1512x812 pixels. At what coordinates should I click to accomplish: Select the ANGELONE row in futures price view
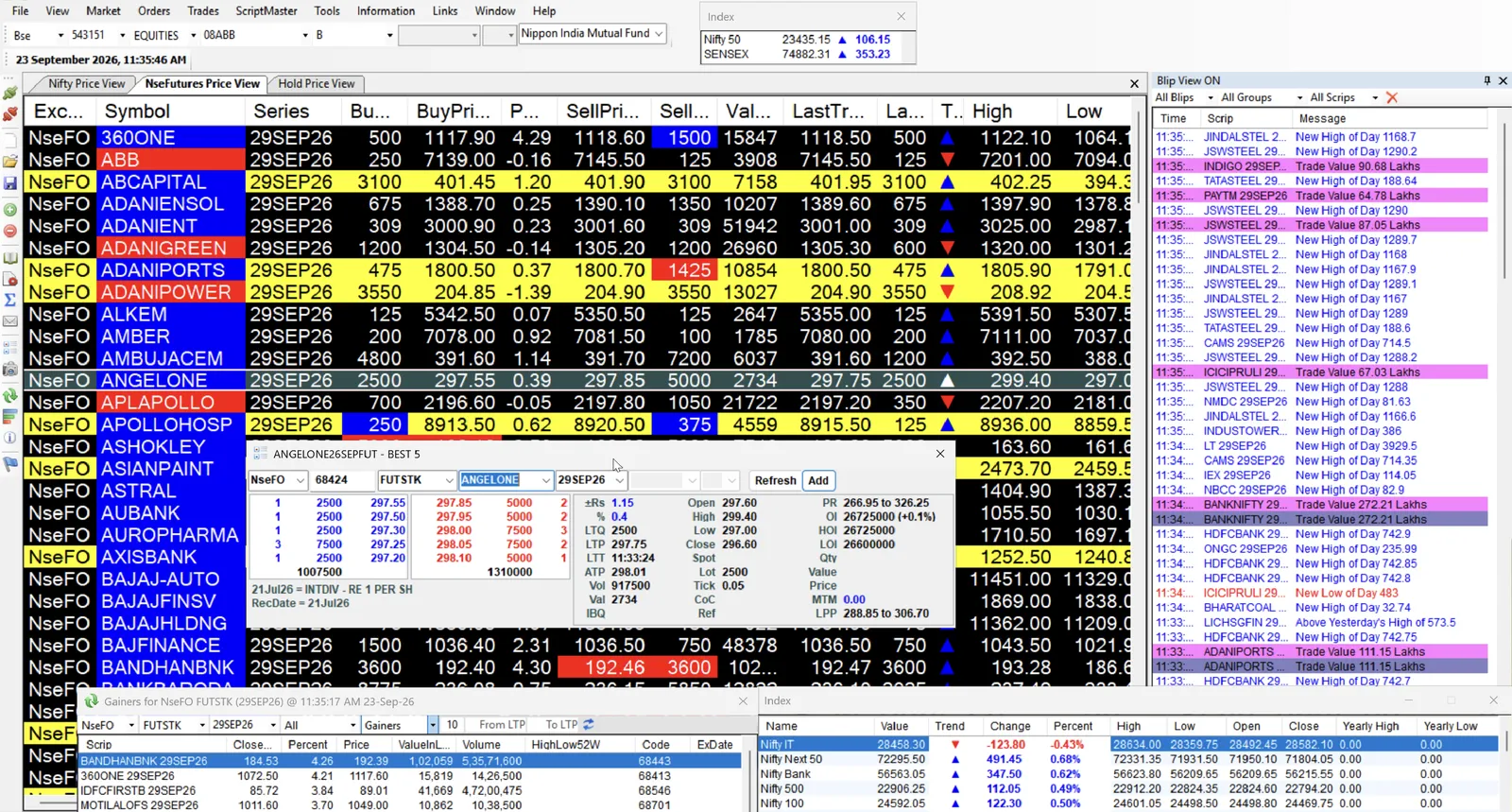pos(577,381)
